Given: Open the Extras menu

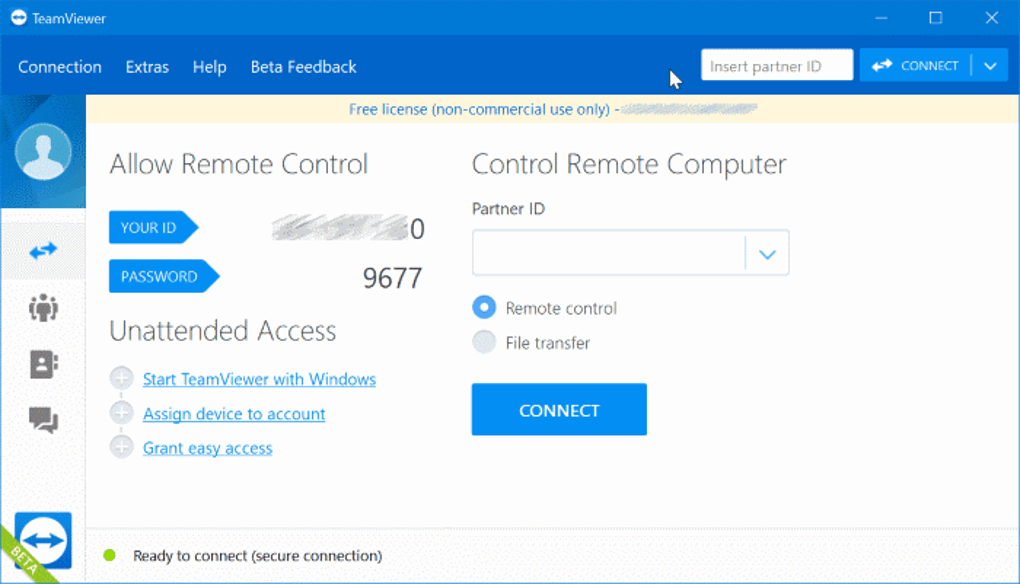Looking at the screenshot, I should click(147, 67).
